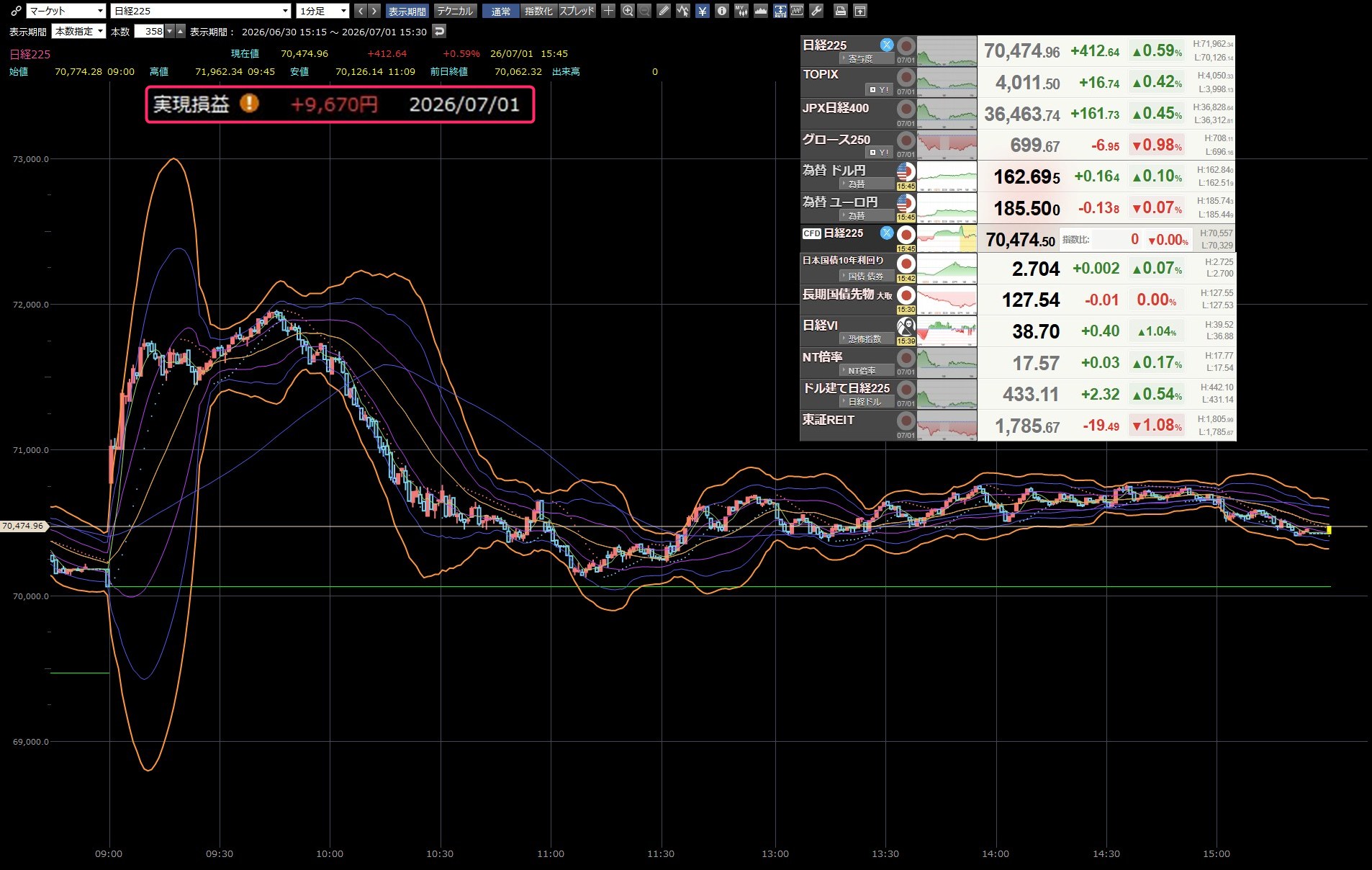Click the crosshair cursor icon

[608, 11]
